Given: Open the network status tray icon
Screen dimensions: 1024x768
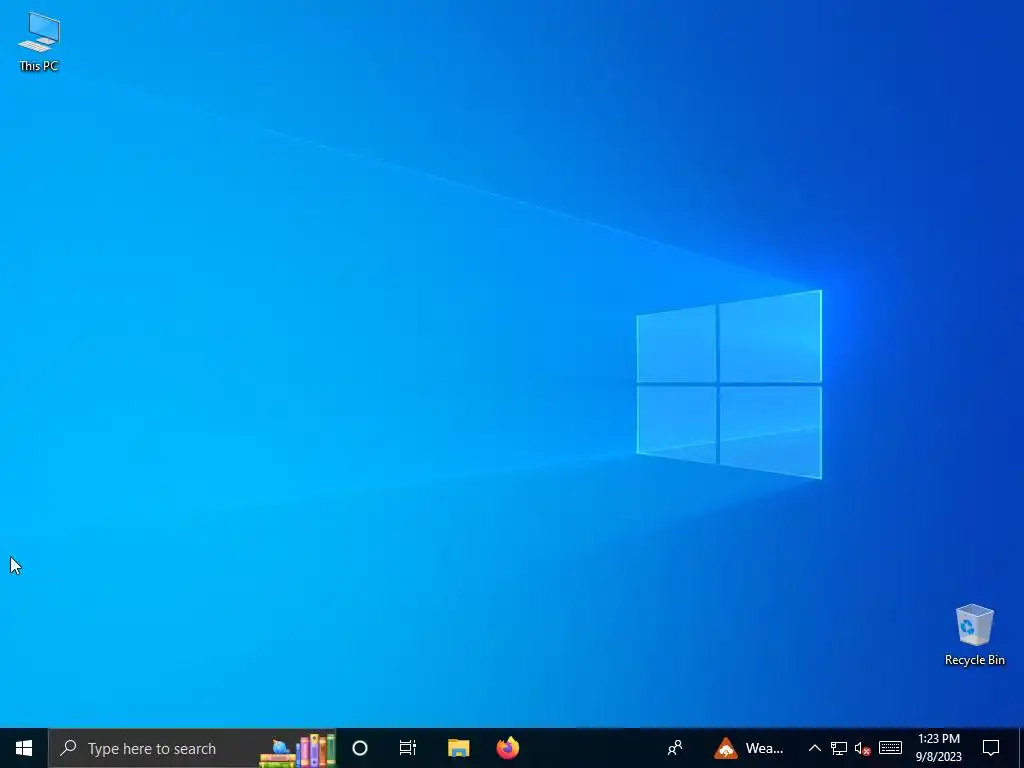Looking at the screenshot, I should pyautogui.click(x=839, y=748).
